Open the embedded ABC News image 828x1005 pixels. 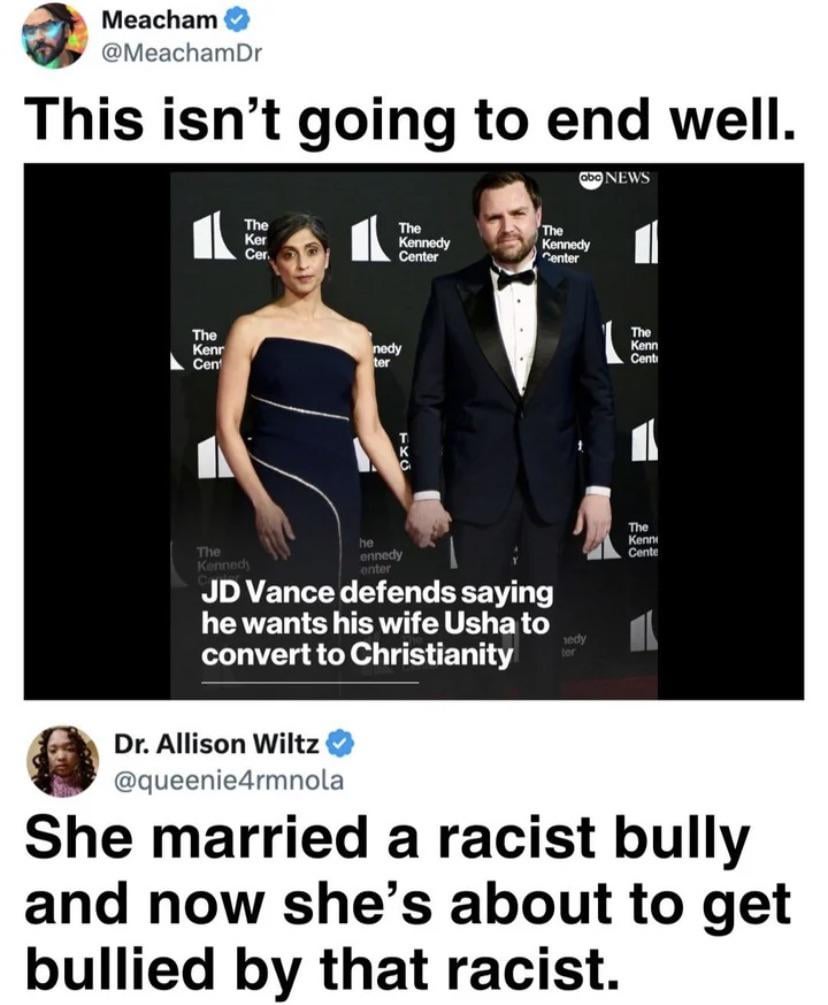[414, 431]
